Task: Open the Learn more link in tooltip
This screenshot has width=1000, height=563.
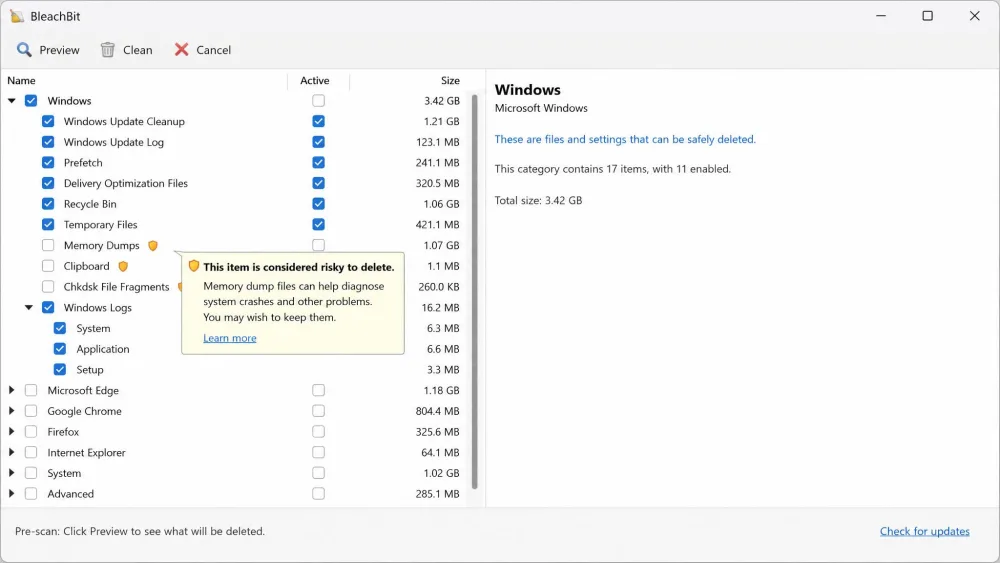Action: 230,338
